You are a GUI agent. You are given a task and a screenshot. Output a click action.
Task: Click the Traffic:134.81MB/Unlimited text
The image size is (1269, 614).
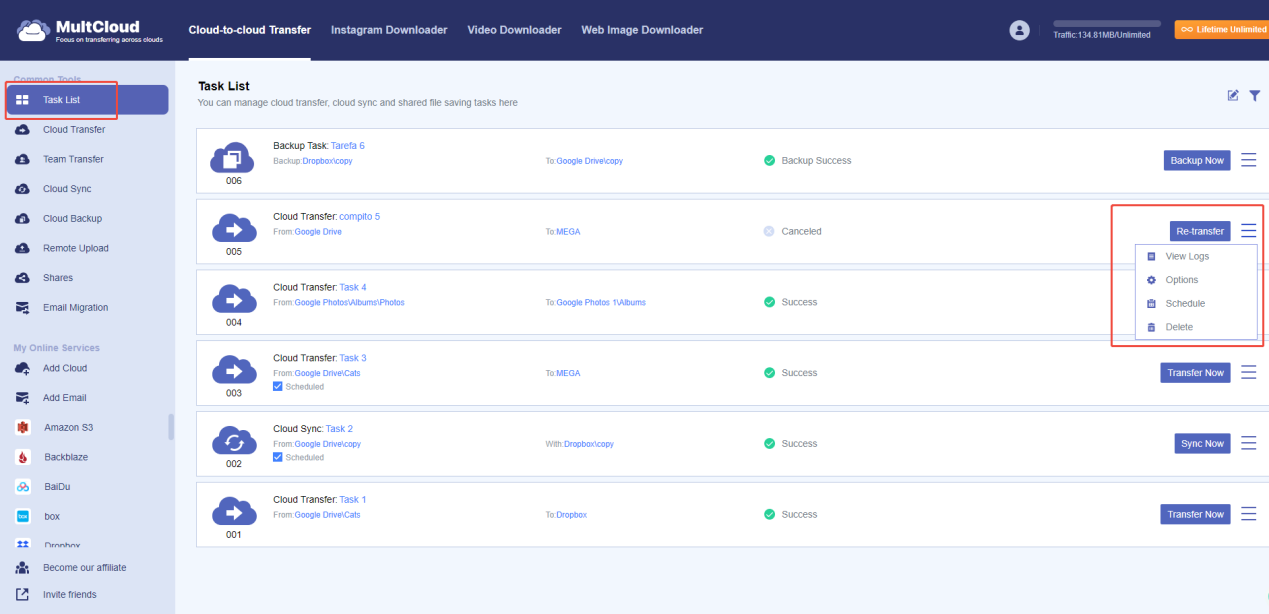[x=1102, y=35]
